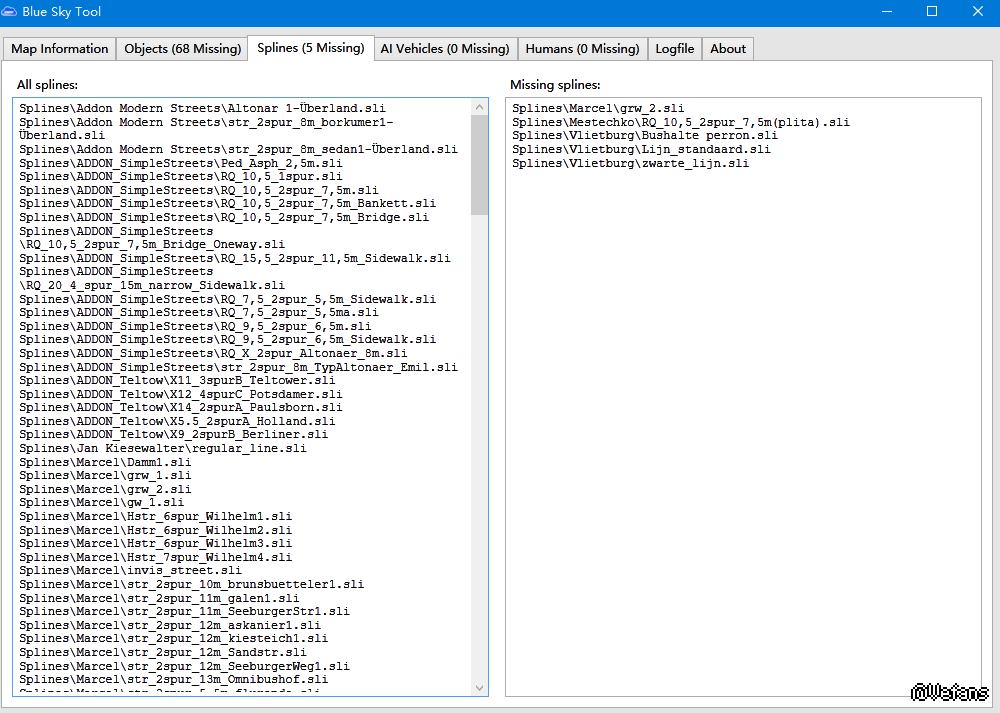Image resolution: width=1000 pixels, height=713 pixels.
Task: Click the Blue Sky Tool app icon
Action: click(11, 12)
